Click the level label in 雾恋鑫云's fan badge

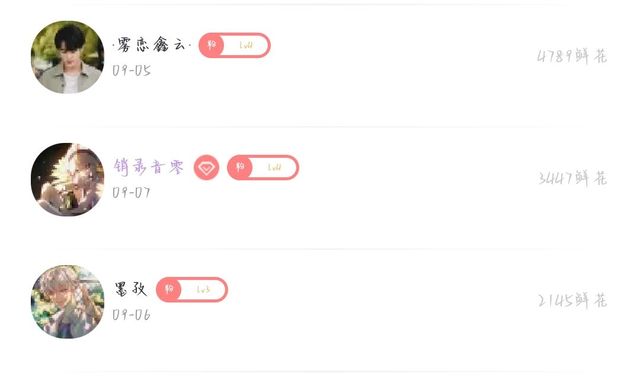click(x=246, y=45)
